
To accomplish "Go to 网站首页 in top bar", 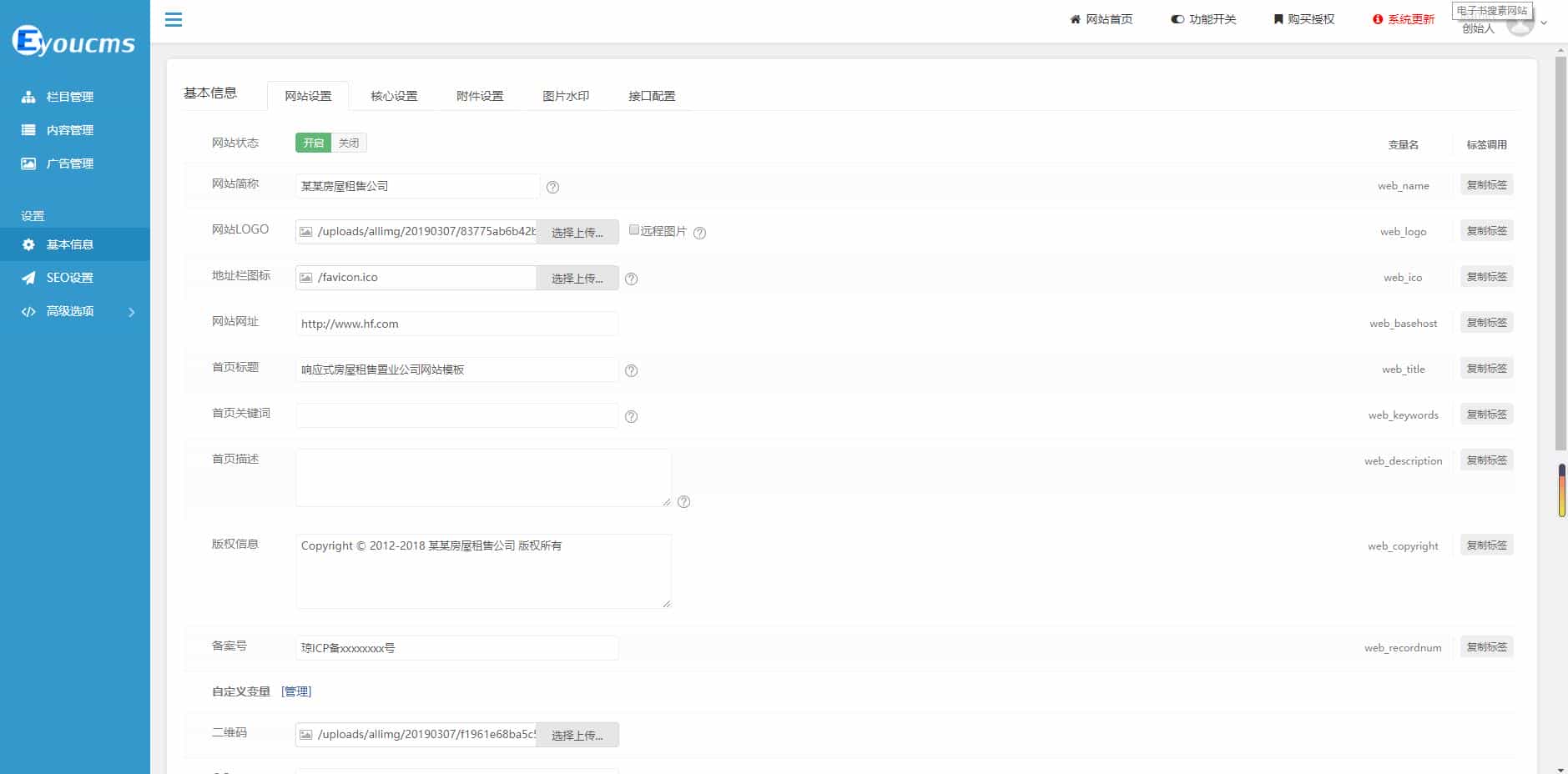I will point(1102,19).
